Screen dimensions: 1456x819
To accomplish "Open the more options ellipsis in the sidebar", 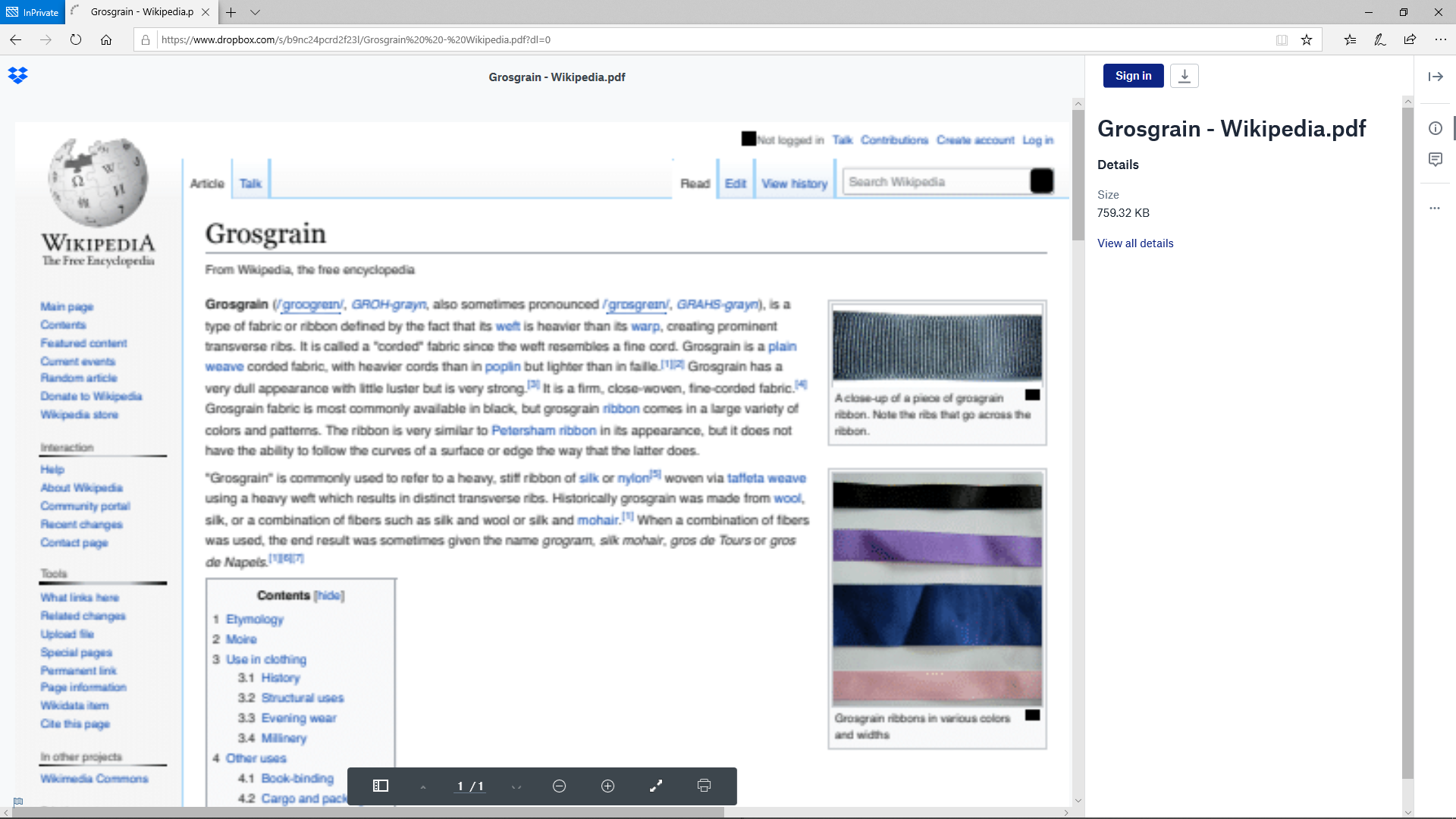I will pyautogui.click(x=1435, y=208).
